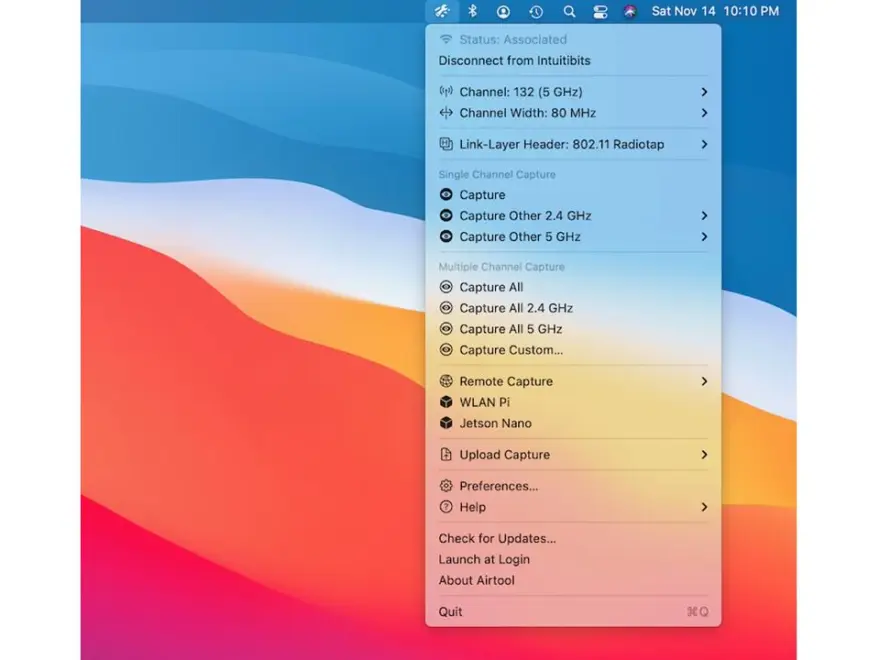
Task: Expand the Channel 132 submenu arrow
Action: 704,92
